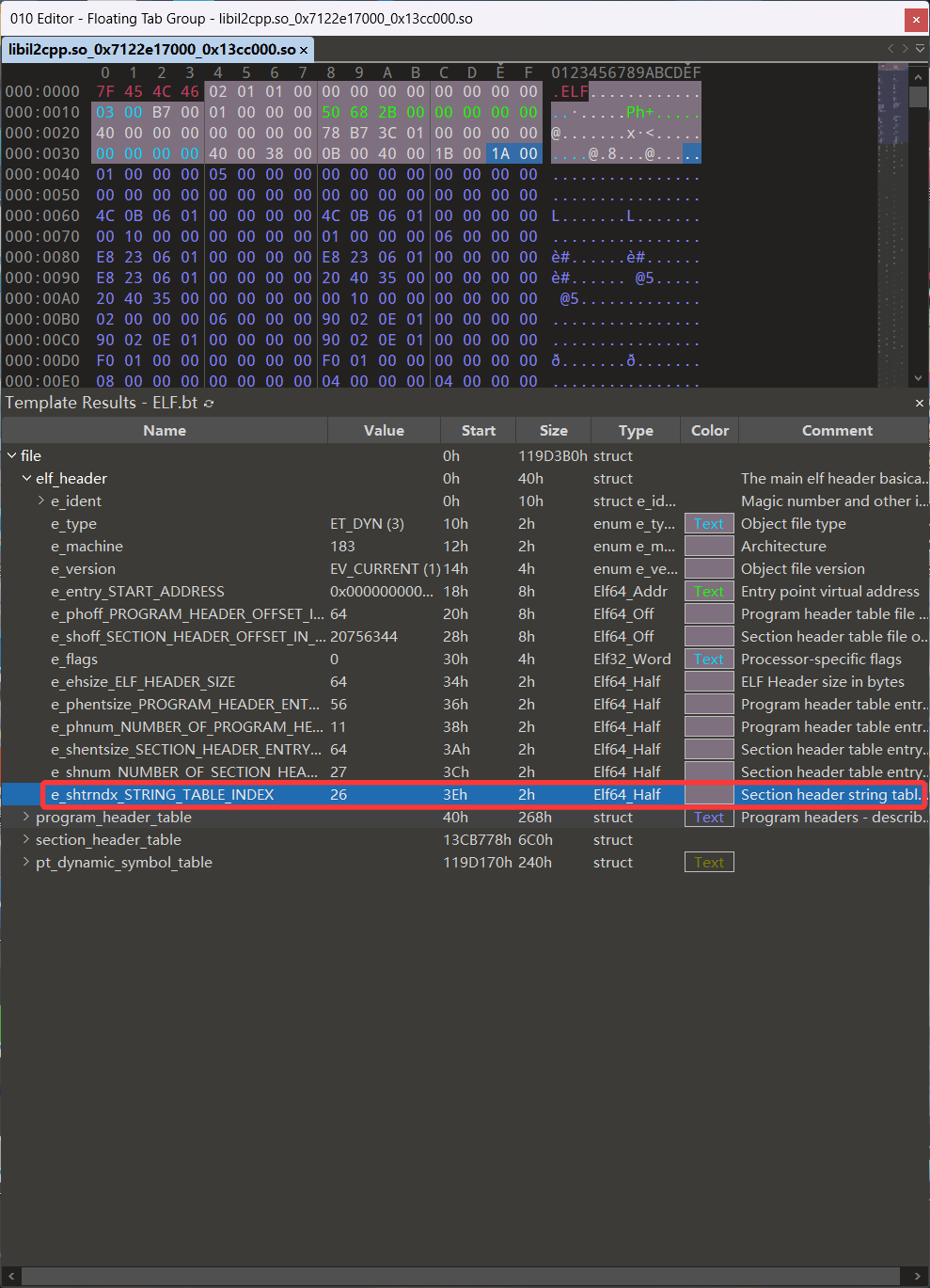Click the tab scroll right arrow

(x=906, y=48)
